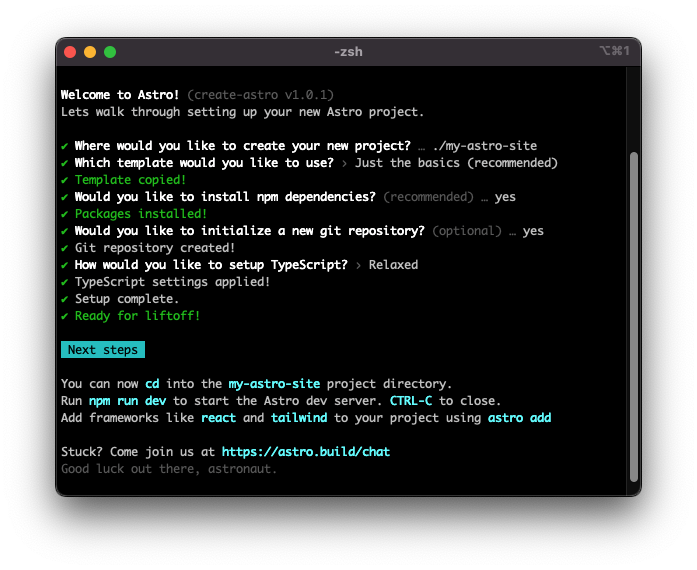Click the '(create-astro v1.0.1)' version text
Viewport: 697px width, 570px height.
260,95
